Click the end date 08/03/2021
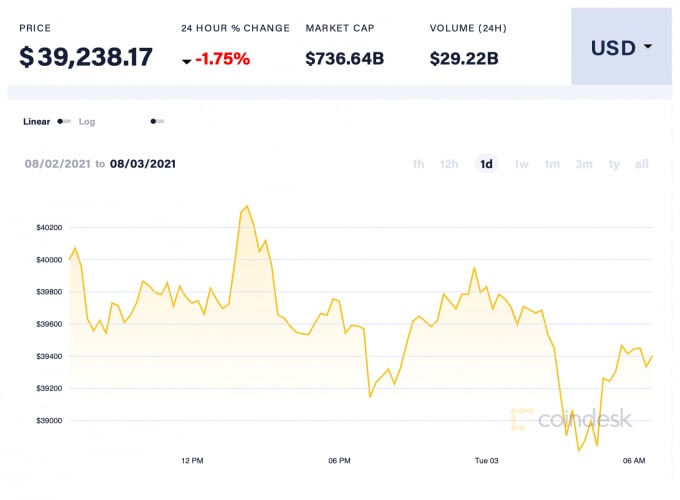The height and width of the screenshot is (500, 680). click(143, 164)
